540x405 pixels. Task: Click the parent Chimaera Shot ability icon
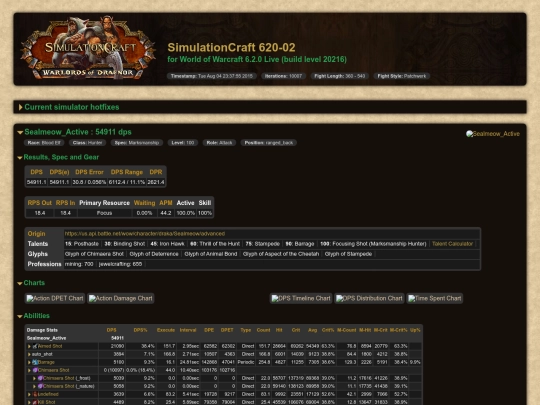click(x=35, y=370)
